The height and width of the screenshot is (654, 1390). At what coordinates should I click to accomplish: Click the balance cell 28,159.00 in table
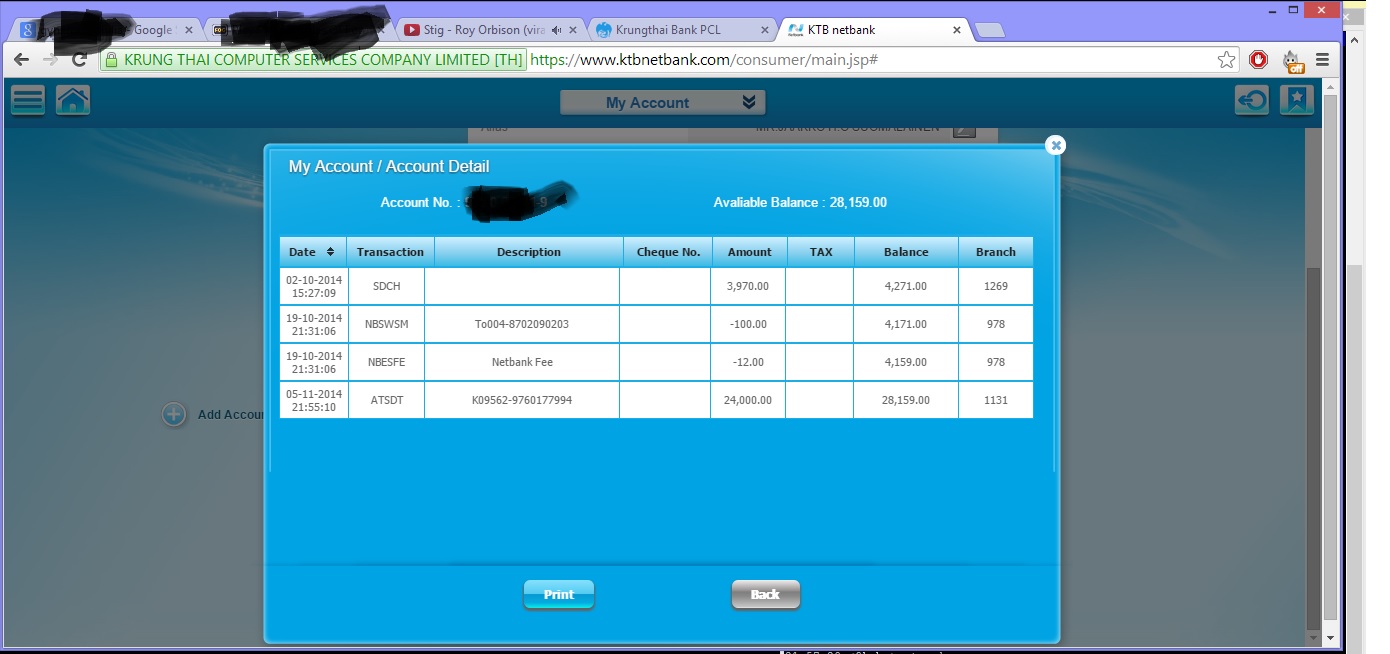tap(906, 400)
